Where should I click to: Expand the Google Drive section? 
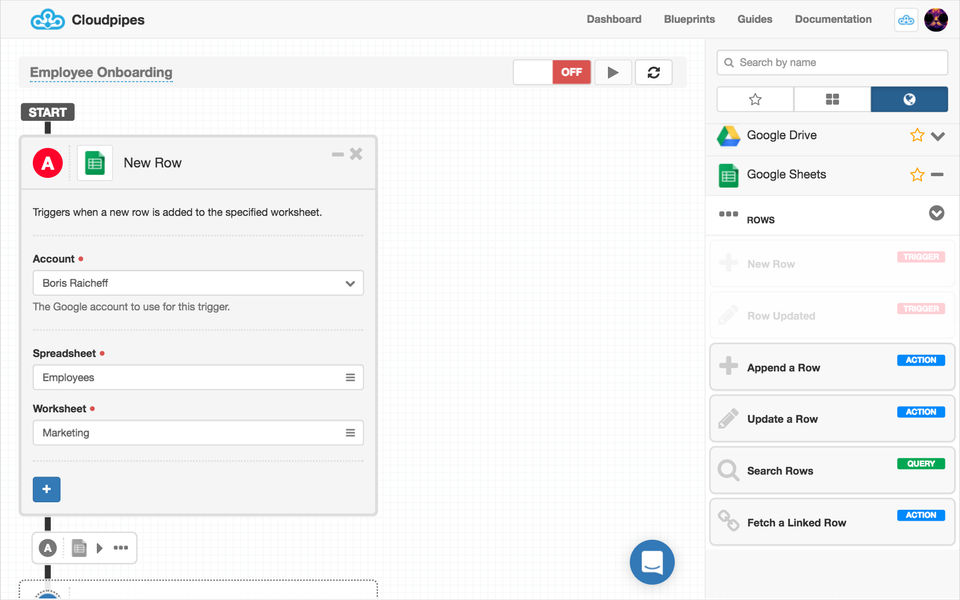click(937, 136)
